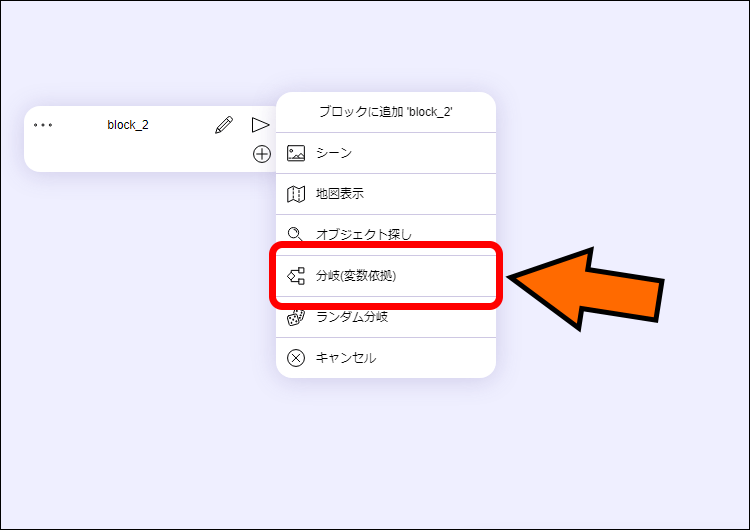Select ランダム分岐 from the list
Screen dimensions: 750x530
tap(352, 317)
